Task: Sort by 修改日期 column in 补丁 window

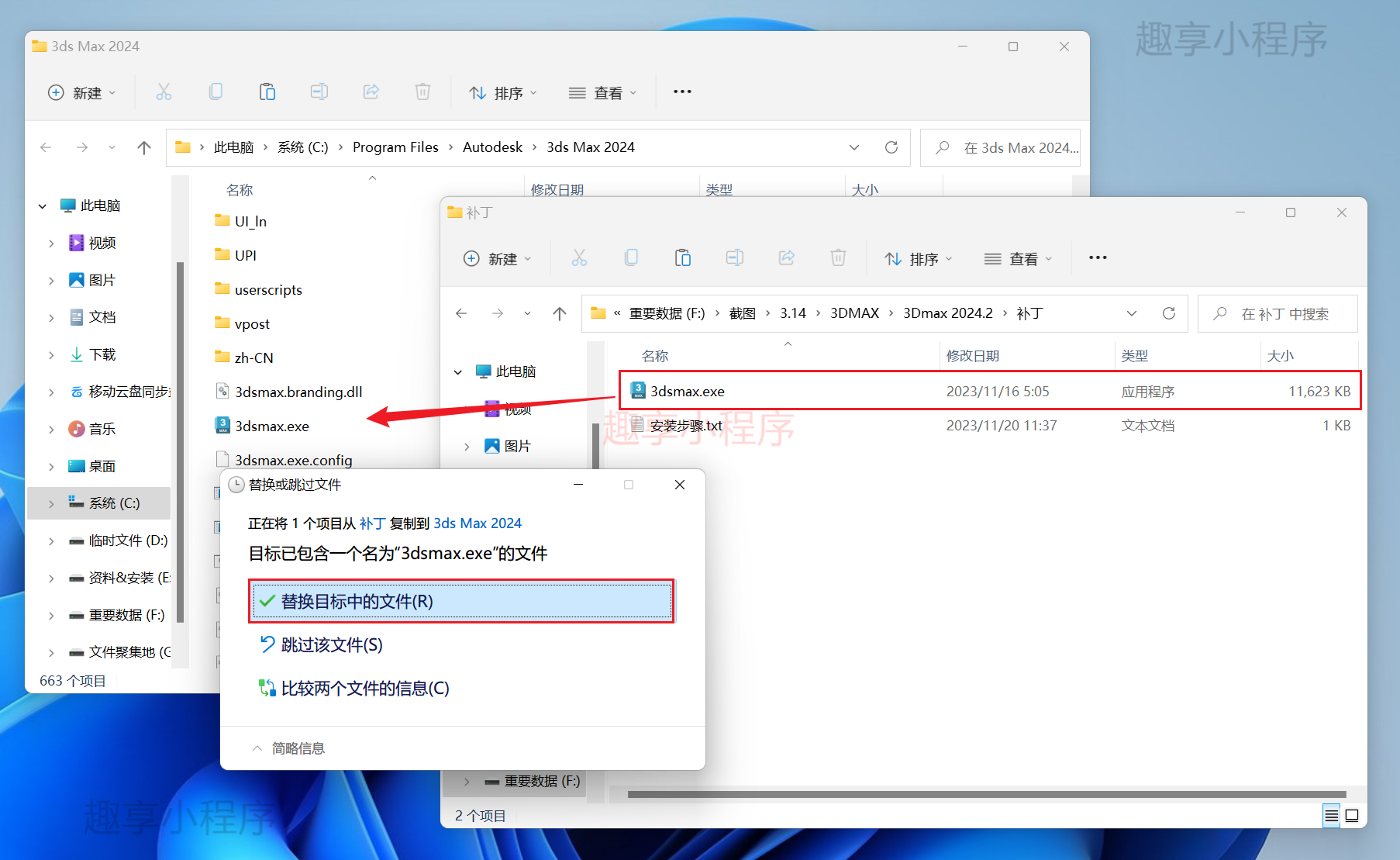Action: (x=973, y=356)
